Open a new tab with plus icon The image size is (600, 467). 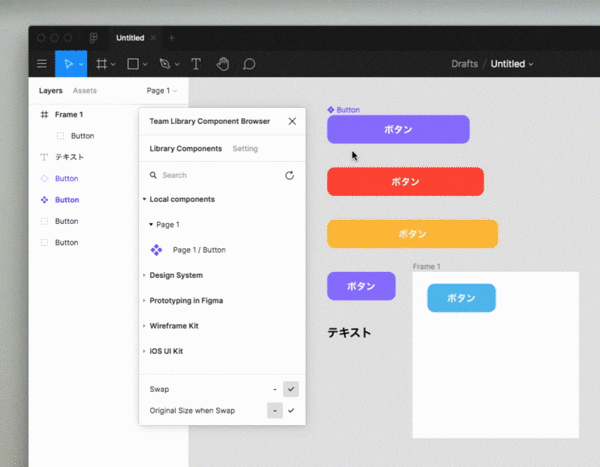(x=172, y=38)
